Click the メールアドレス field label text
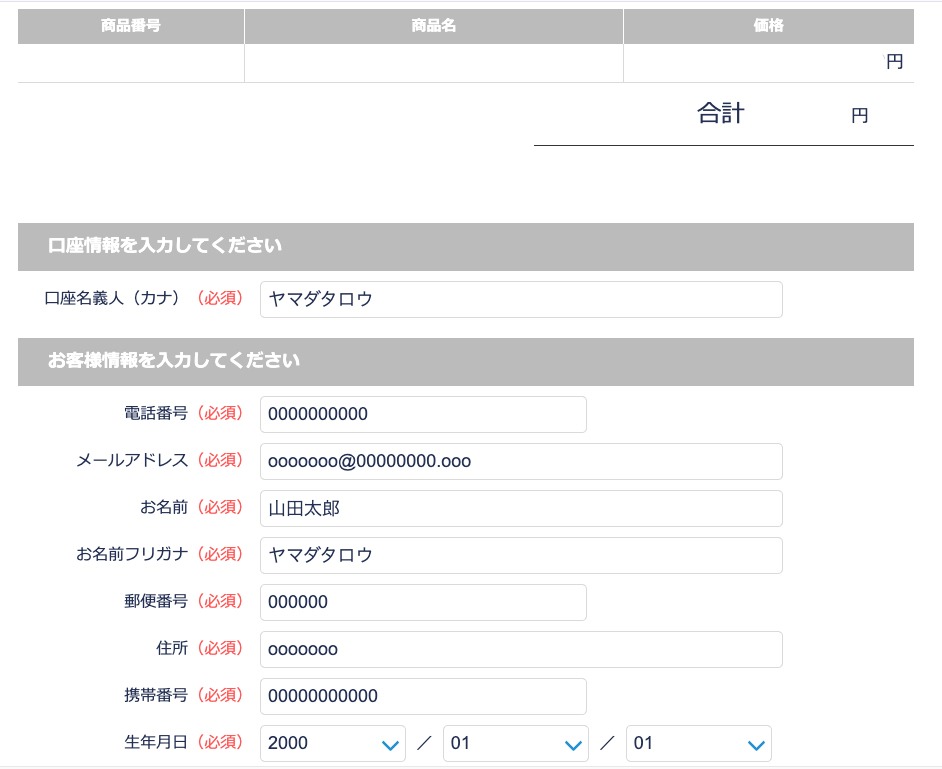Image resolution: width=942 pixels, height=769 pixels. click(x=132, y=460)
